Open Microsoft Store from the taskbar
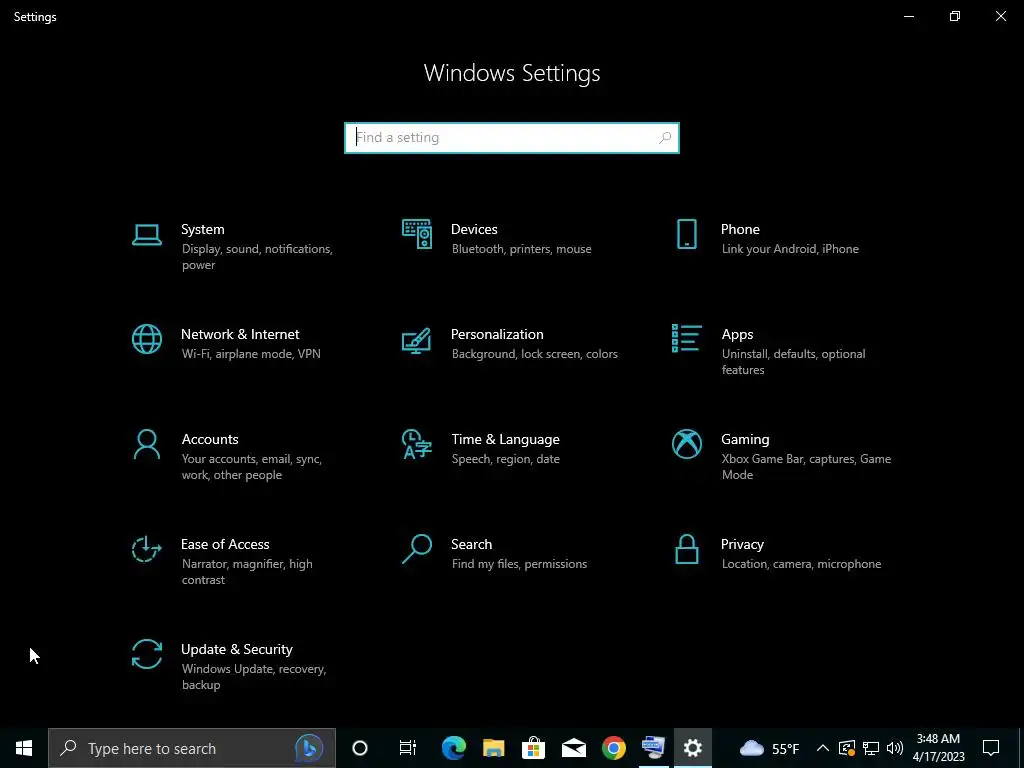 (534, 748)
